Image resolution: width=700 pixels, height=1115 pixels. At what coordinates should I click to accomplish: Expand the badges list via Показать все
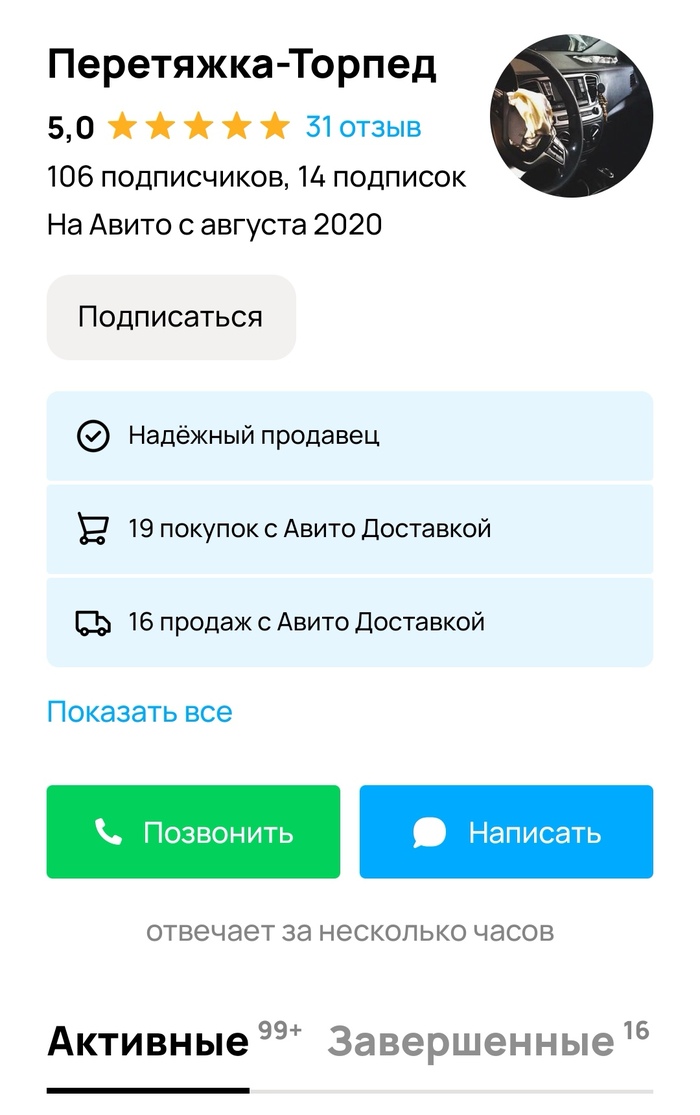[x=139, y=712]
